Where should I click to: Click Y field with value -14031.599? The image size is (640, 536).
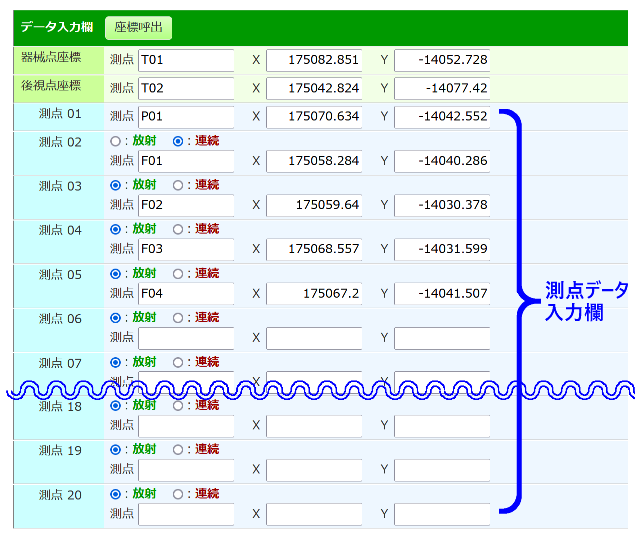pos(442,248)
